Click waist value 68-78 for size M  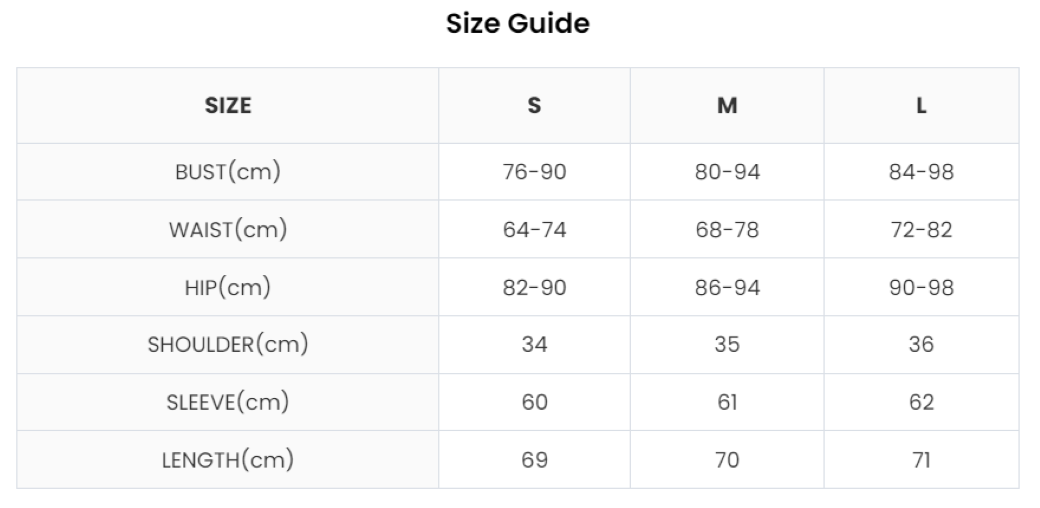point(727,231)
